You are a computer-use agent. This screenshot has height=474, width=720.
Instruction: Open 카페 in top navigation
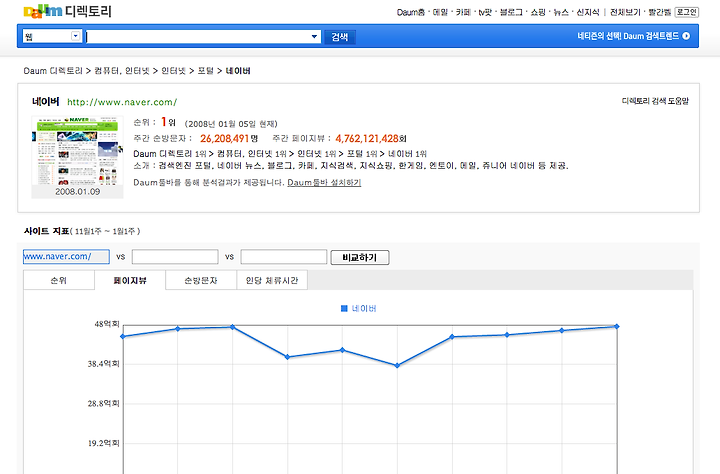[x=463, y=12]
